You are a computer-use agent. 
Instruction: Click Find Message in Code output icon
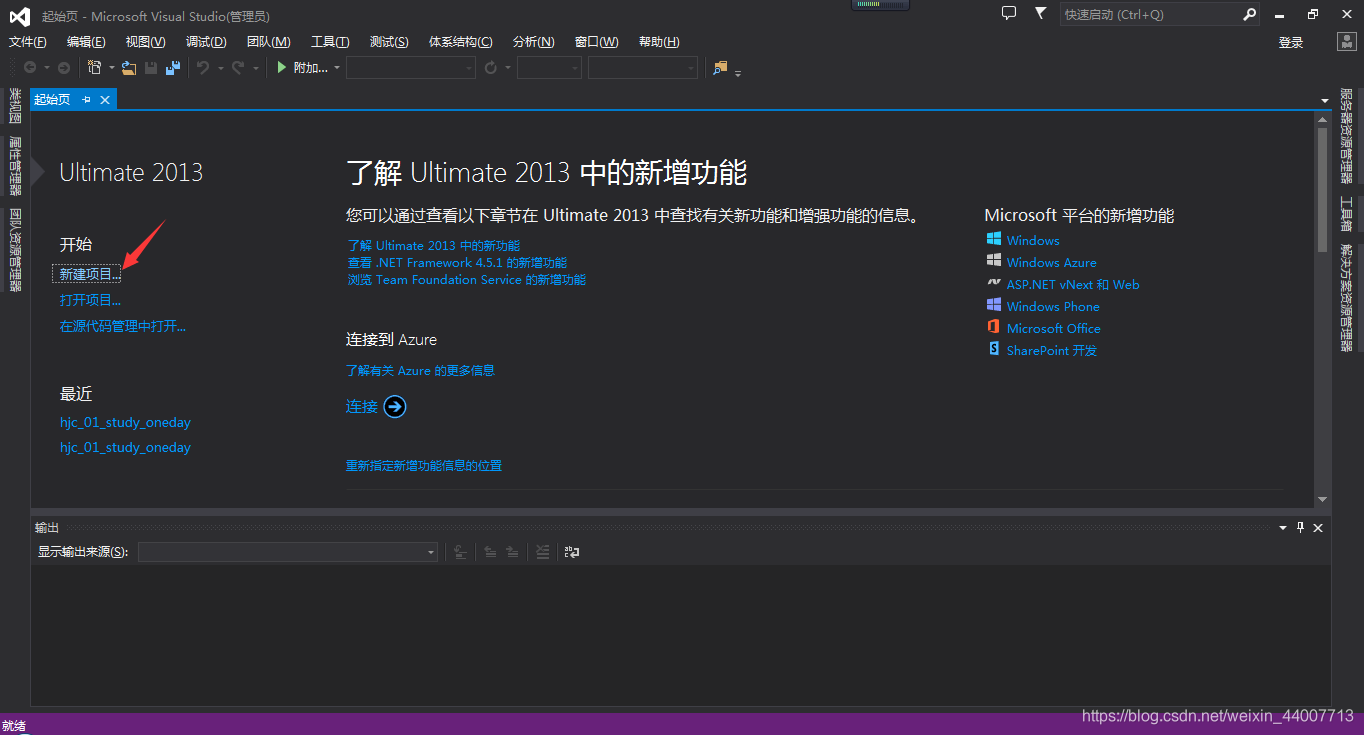tap(460, 552)
